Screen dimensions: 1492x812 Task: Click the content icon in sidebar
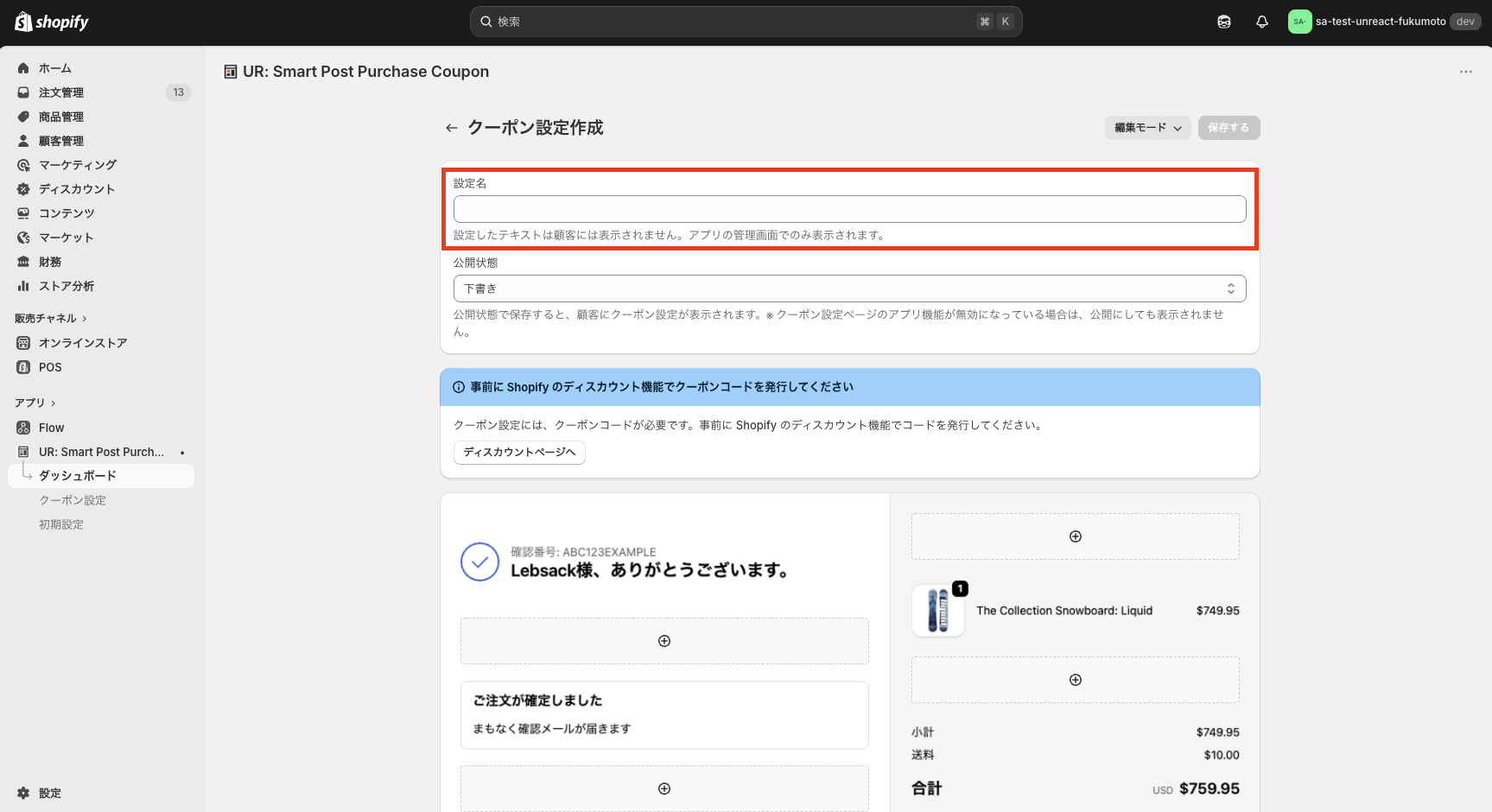[23, 213]
